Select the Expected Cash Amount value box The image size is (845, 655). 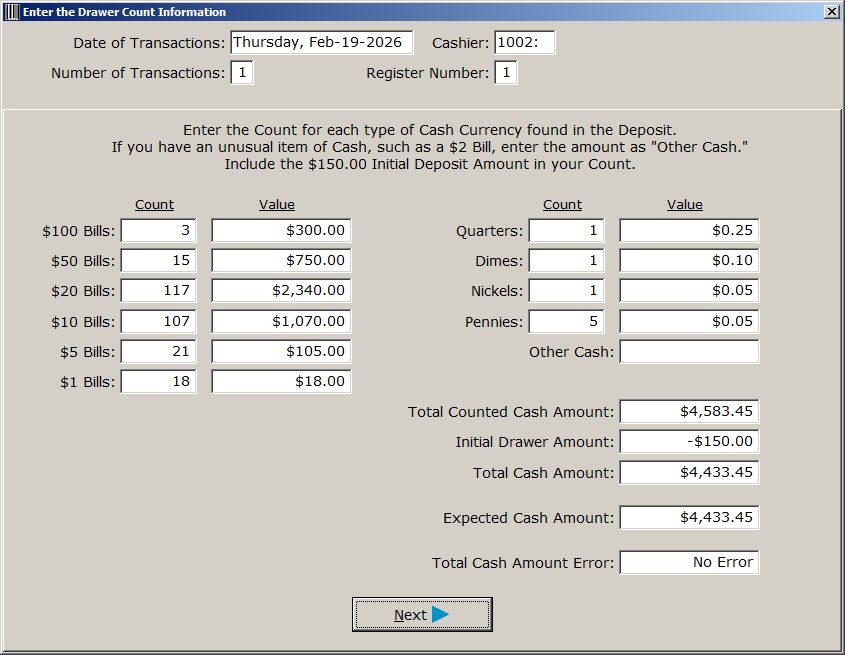click(689, 518)
